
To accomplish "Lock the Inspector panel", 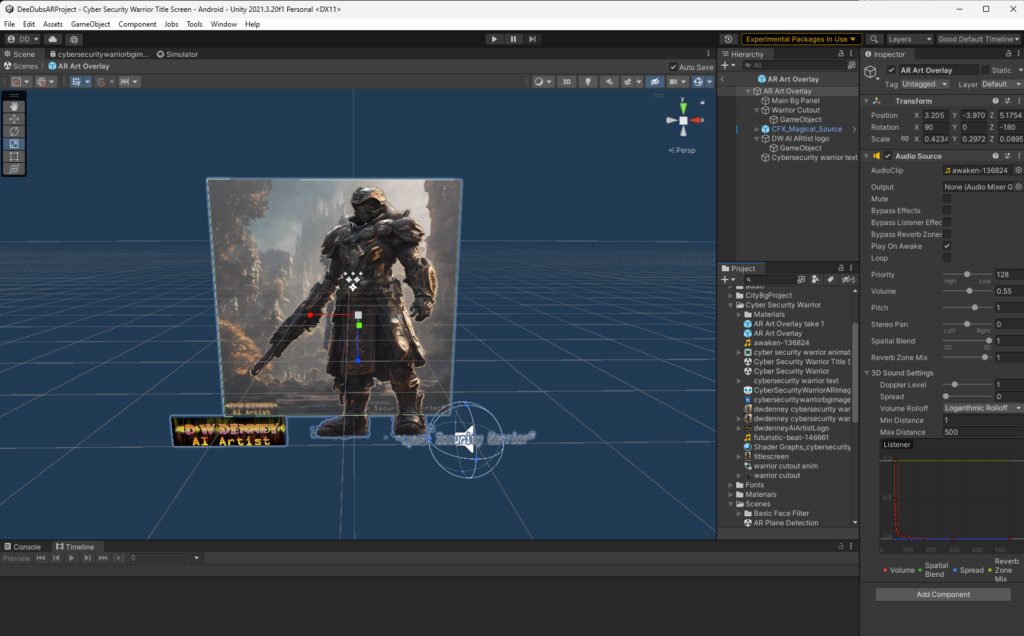I will pos(1008,54).
